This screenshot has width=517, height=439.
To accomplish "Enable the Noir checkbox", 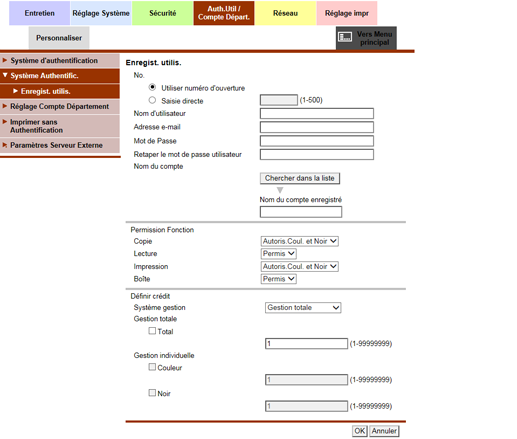I will pyautogui.click(x=152, y=393).
